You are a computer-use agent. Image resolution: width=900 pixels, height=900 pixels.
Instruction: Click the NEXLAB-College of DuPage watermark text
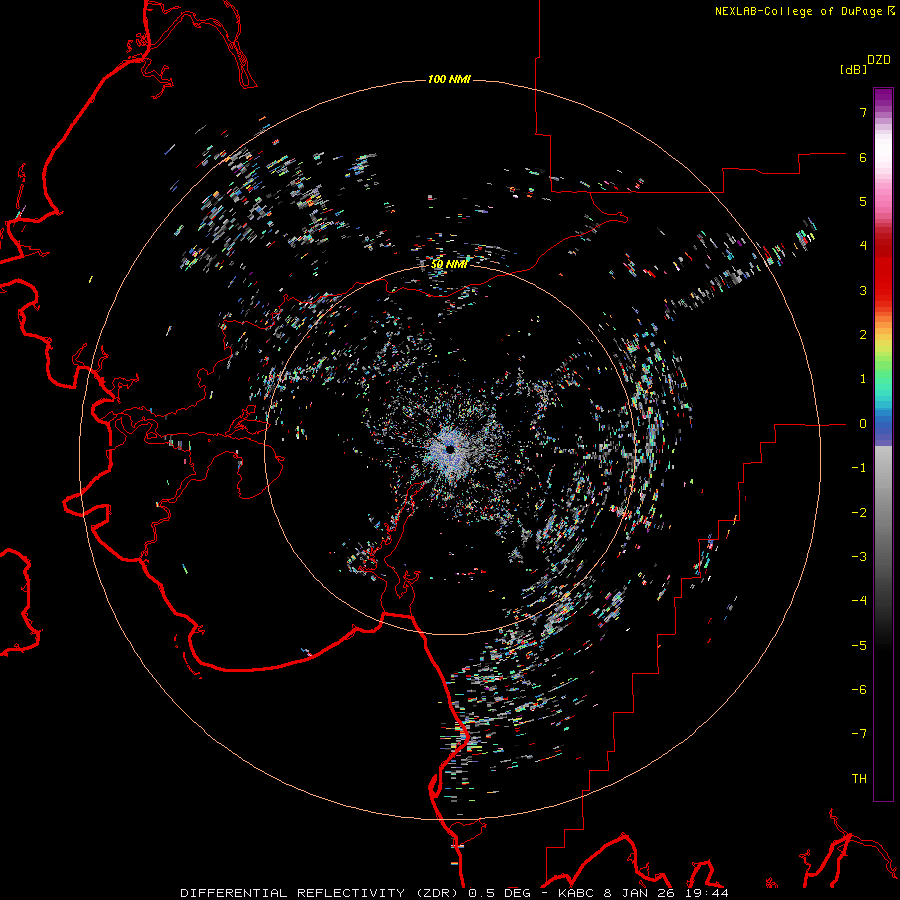pyautogui.click(x=798, y=11)
